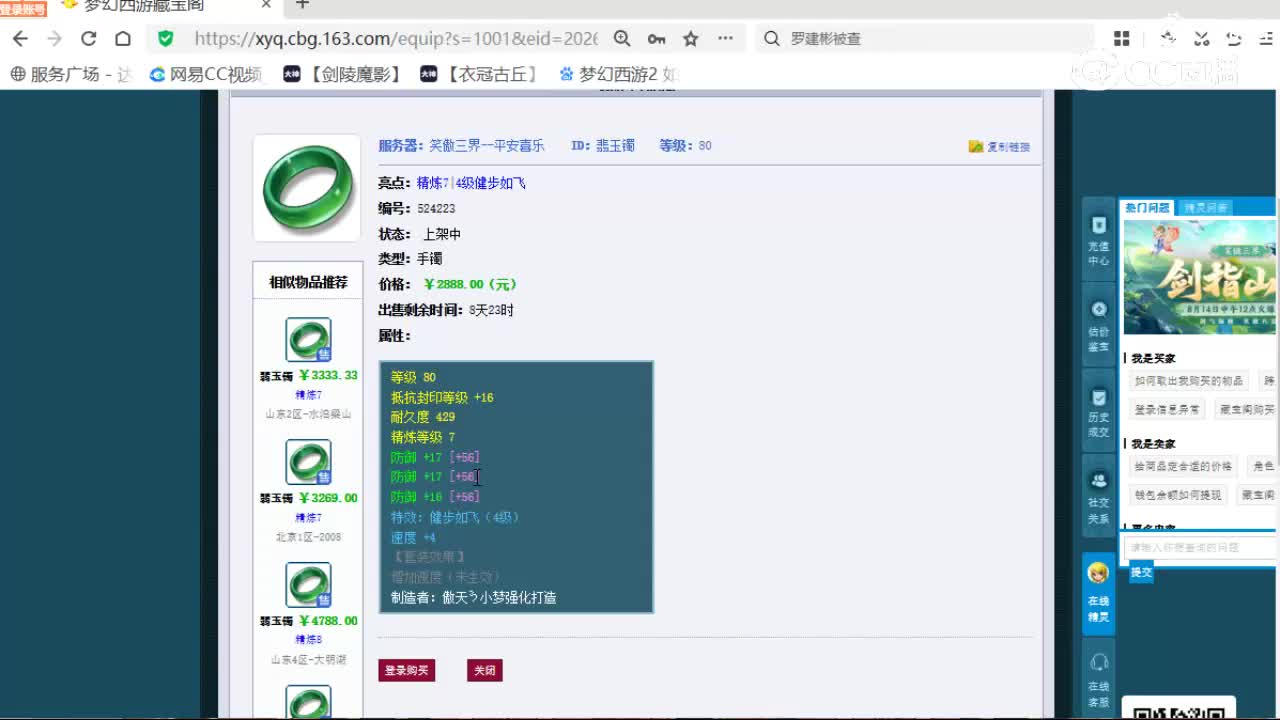Open 在线客服 headset in the sidebar
Viewport: 1280px width, 720px height.
(x=1099, y=678)
